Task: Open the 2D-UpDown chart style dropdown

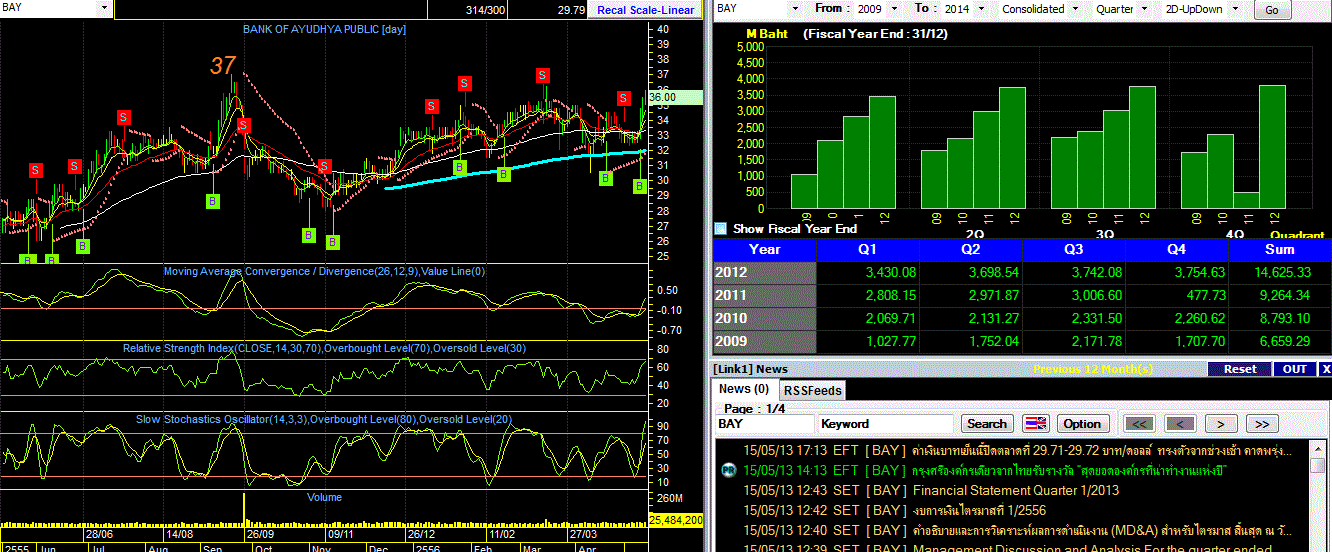Action: [1235, 8]
